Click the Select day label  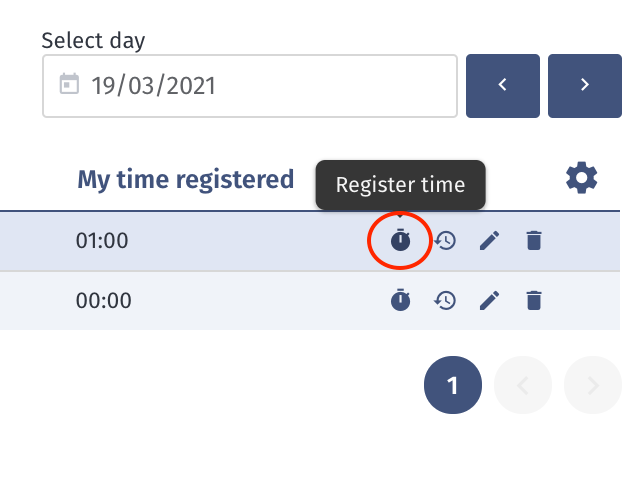pyautogui.click(x=93, y=41)
